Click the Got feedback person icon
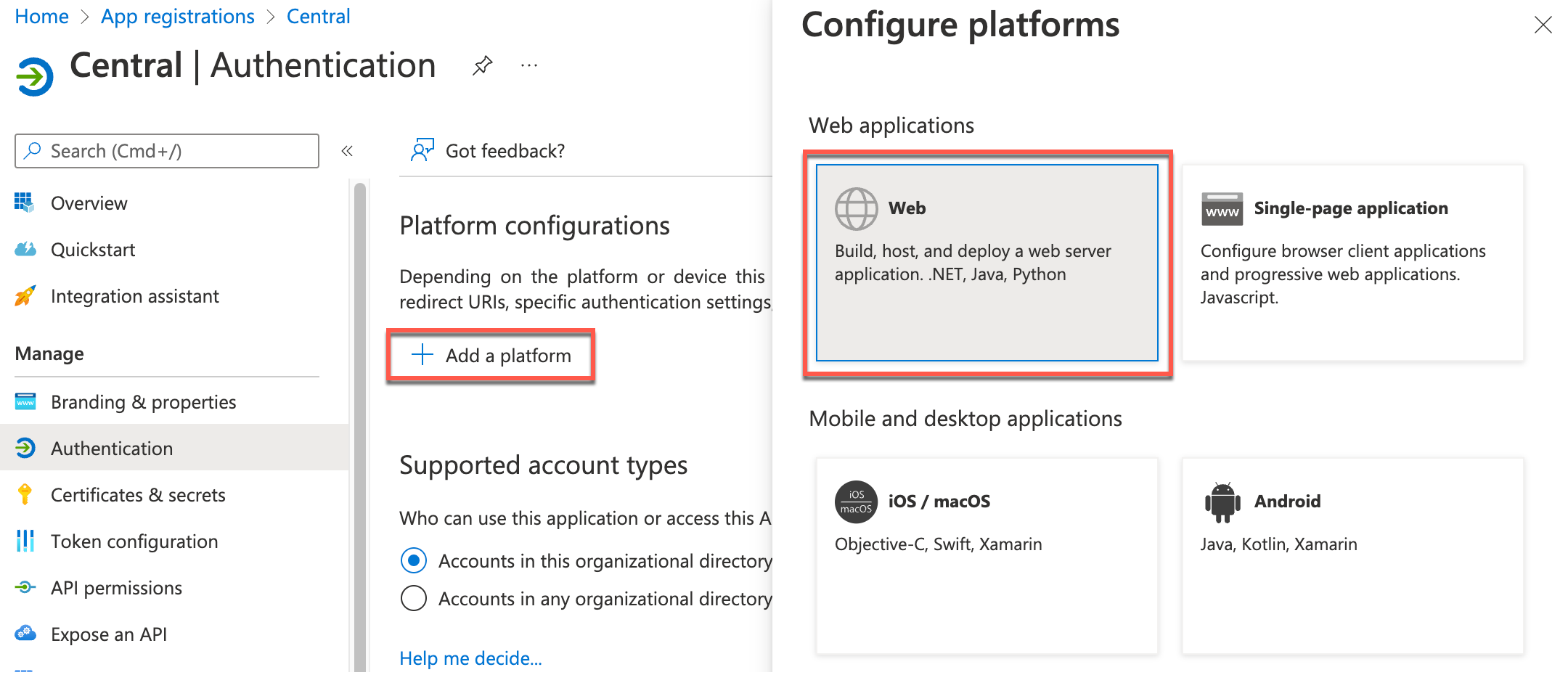This screenshot has width=1568, height=675. pos(422,150)
